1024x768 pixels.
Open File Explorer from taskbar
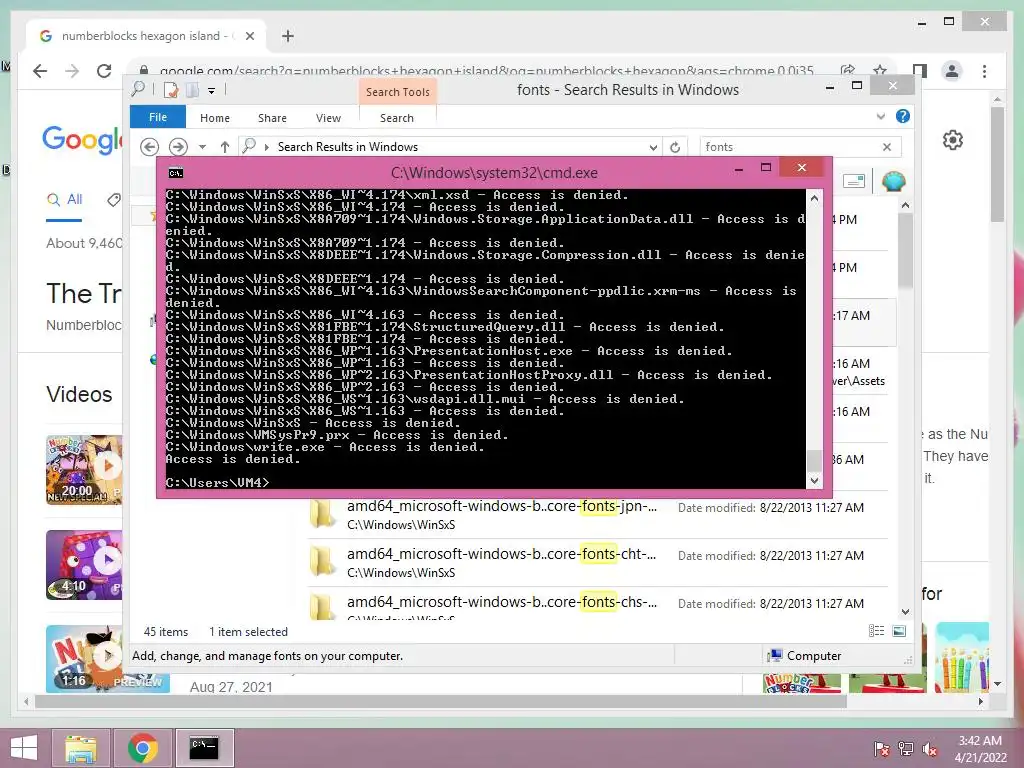pos(80,748)
